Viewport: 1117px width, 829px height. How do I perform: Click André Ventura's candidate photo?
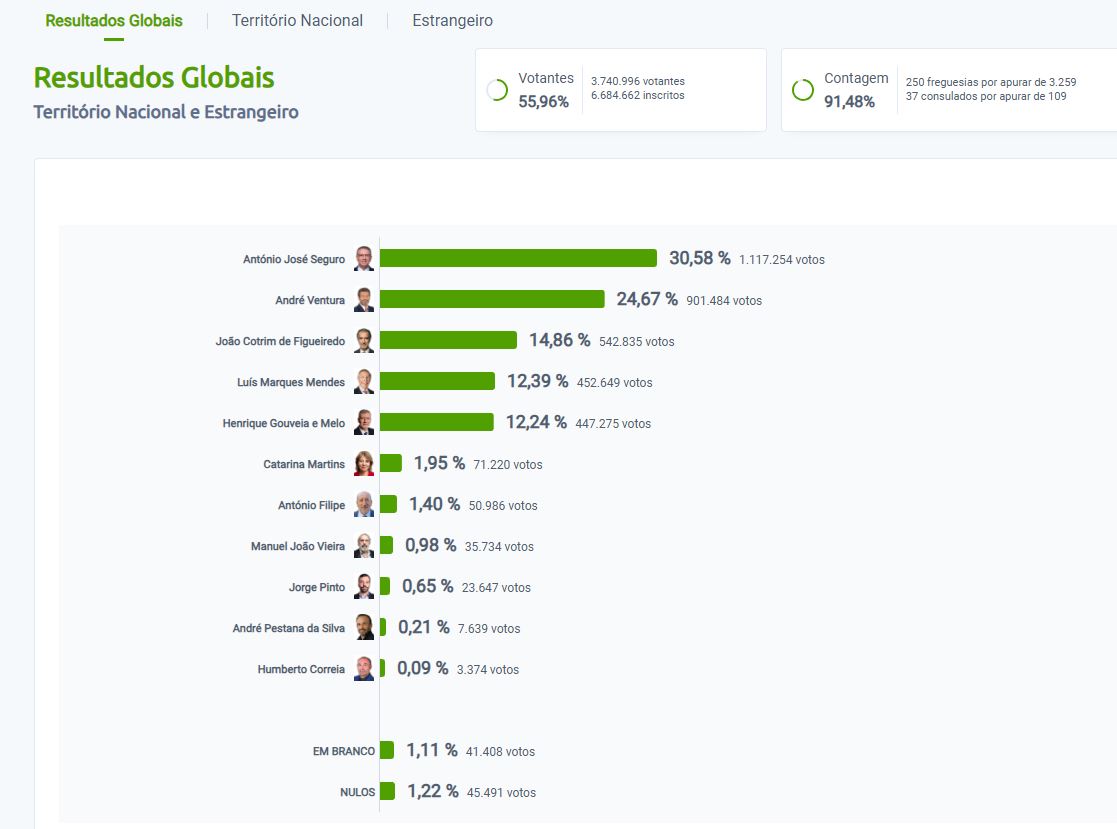364,300
